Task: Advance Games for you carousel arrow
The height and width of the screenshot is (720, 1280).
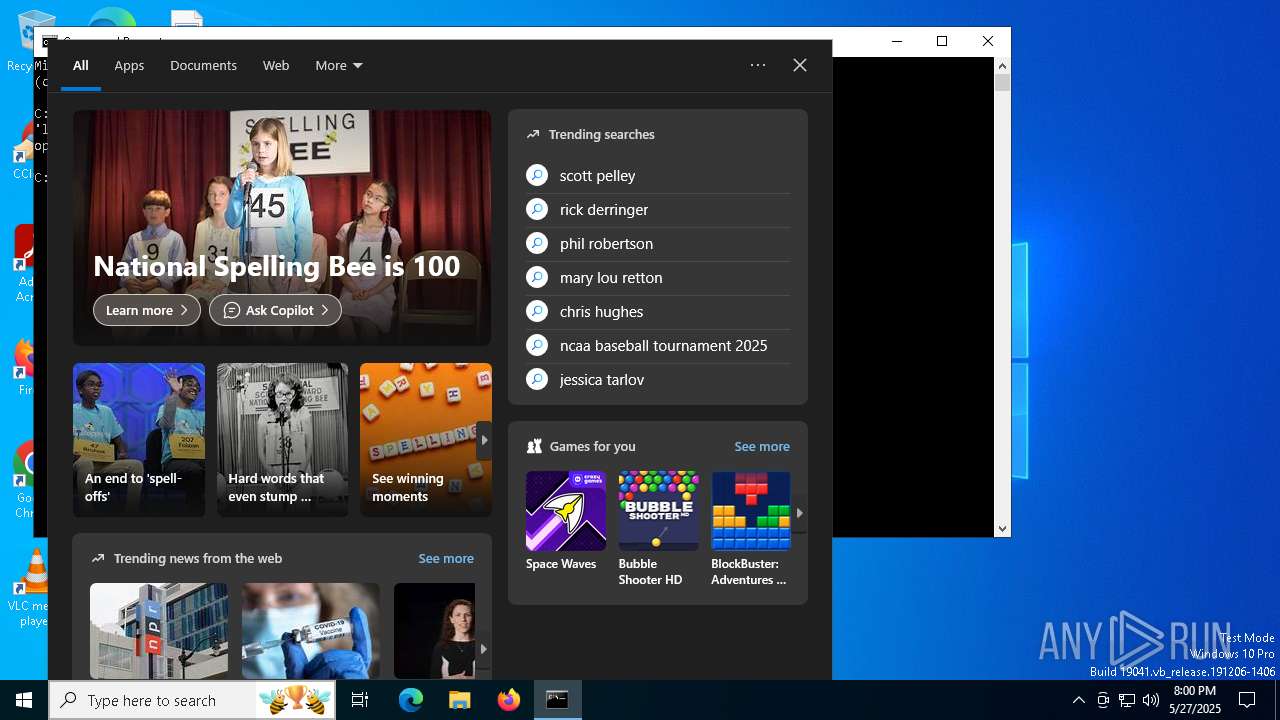Action: click(799, 512)
